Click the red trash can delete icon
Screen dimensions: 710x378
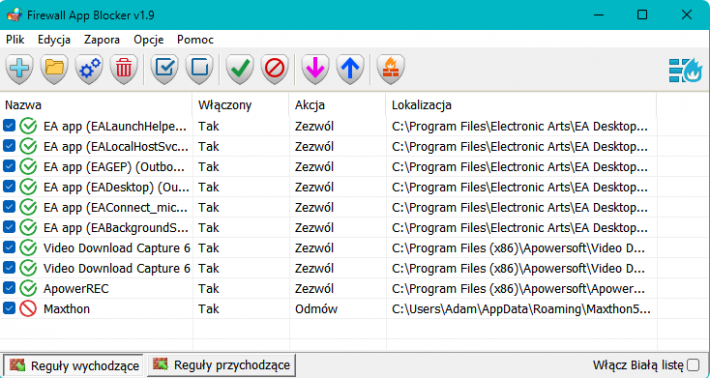[x=124, y=69]
